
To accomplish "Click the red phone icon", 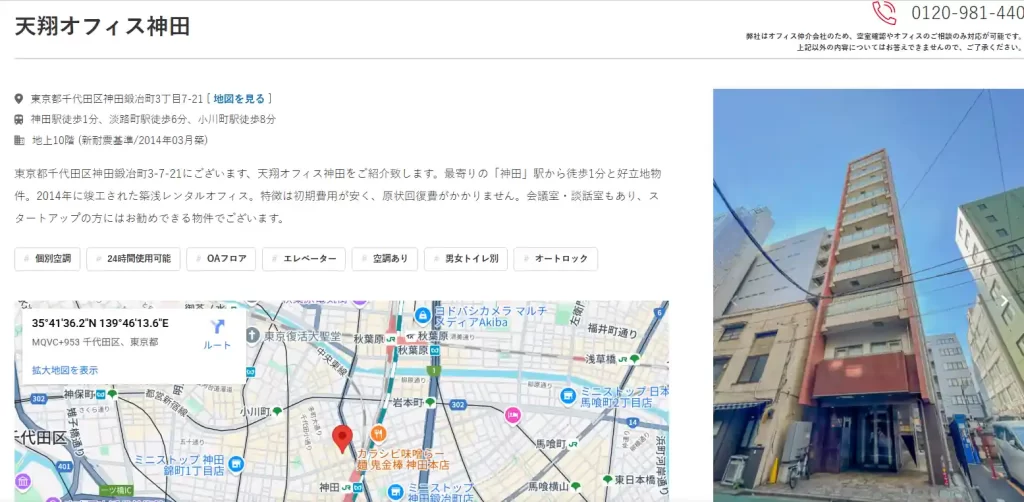I will click(x=884, y=13).
